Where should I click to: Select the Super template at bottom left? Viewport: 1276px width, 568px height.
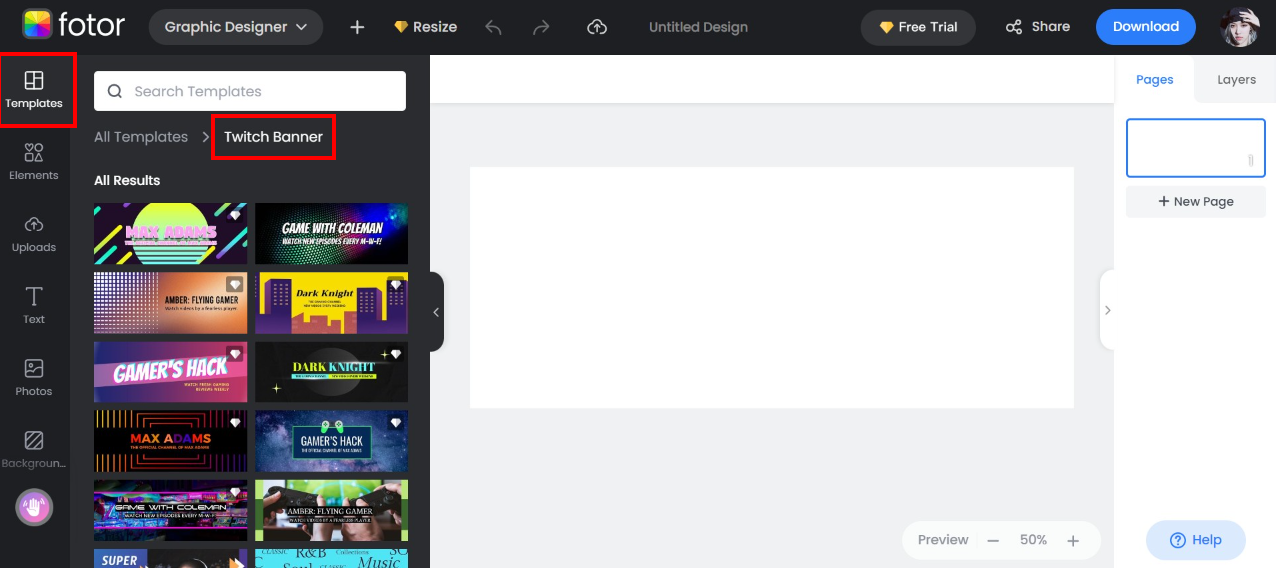click(x=170, y=558)
